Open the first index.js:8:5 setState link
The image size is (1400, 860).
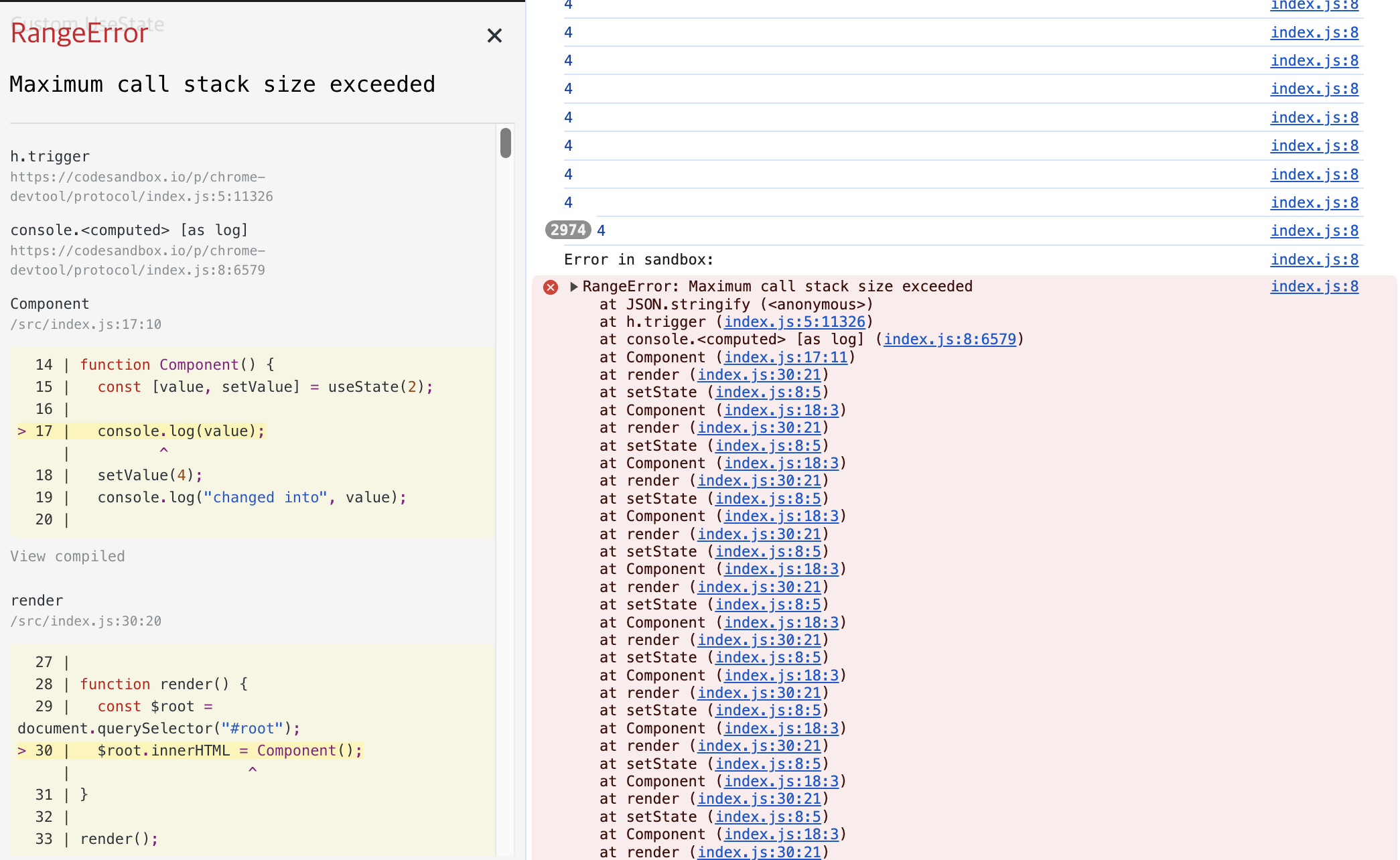(x=768, y=392)
